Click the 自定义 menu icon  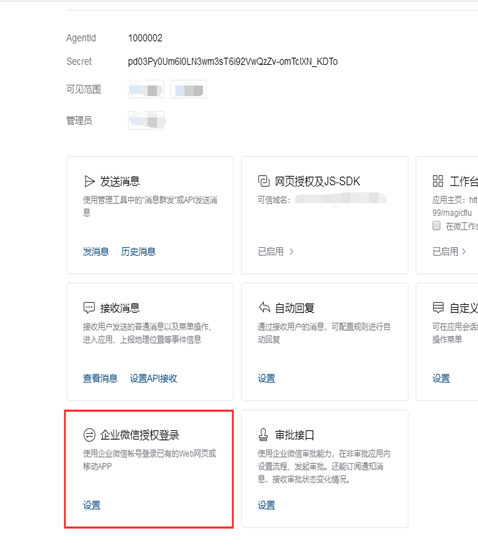[x=438, y=308]
